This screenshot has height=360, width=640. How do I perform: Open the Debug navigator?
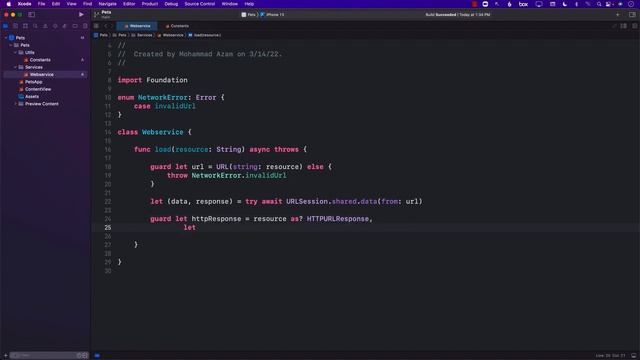tap(65, 26)
